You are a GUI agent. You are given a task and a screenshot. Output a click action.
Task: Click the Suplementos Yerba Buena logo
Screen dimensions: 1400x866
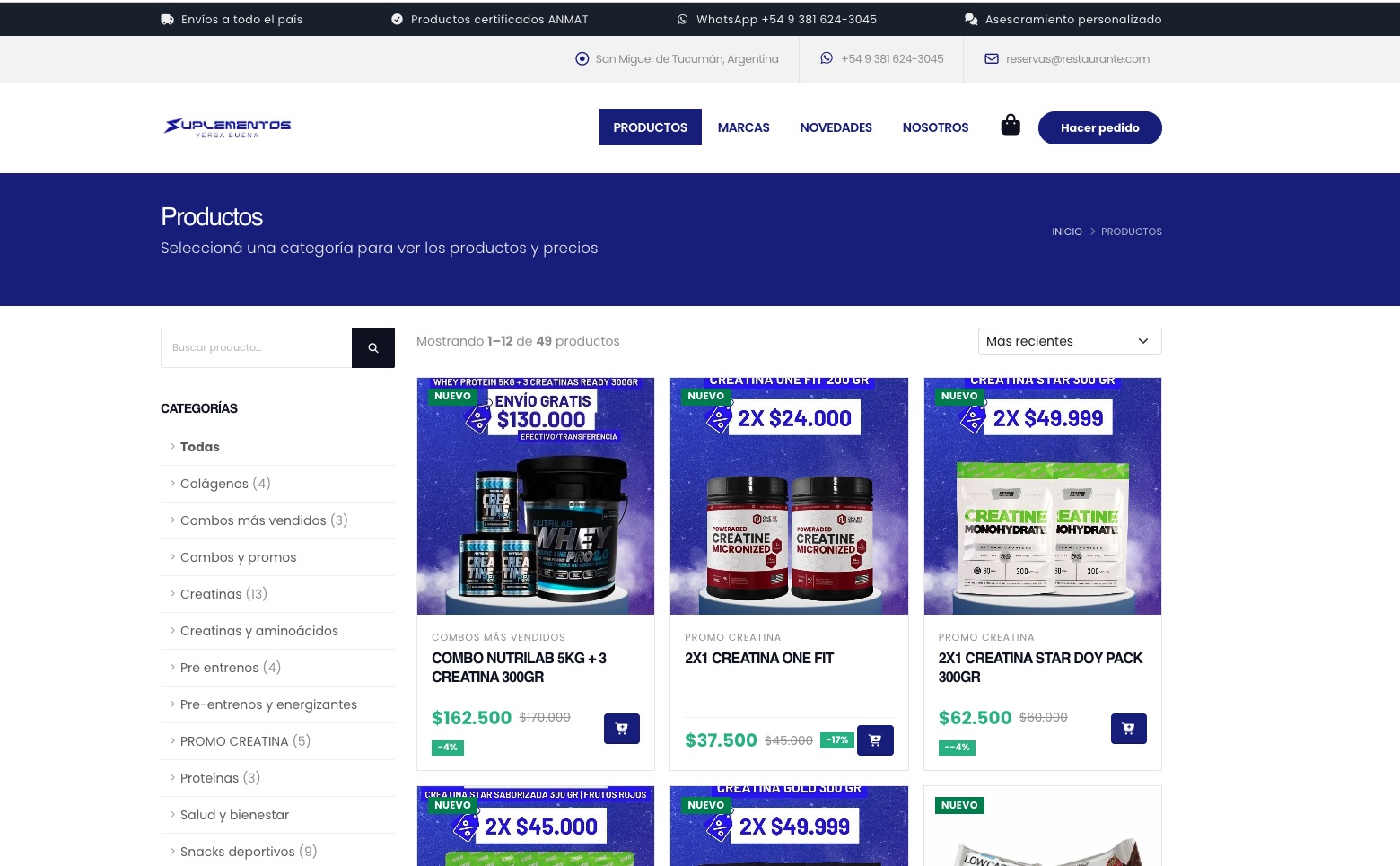227,127
